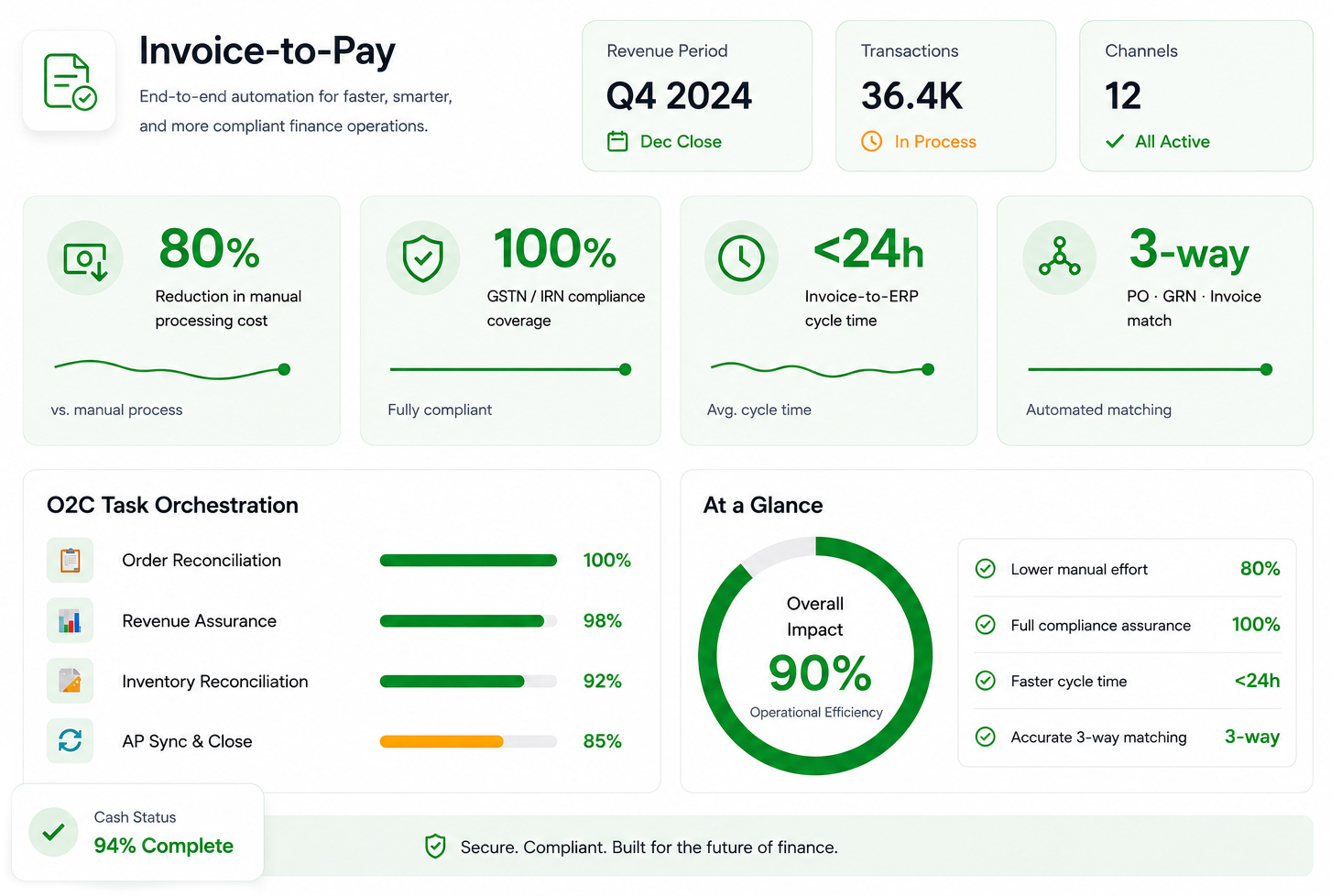Click the trend line dot in 100% card

pos(625,369)
